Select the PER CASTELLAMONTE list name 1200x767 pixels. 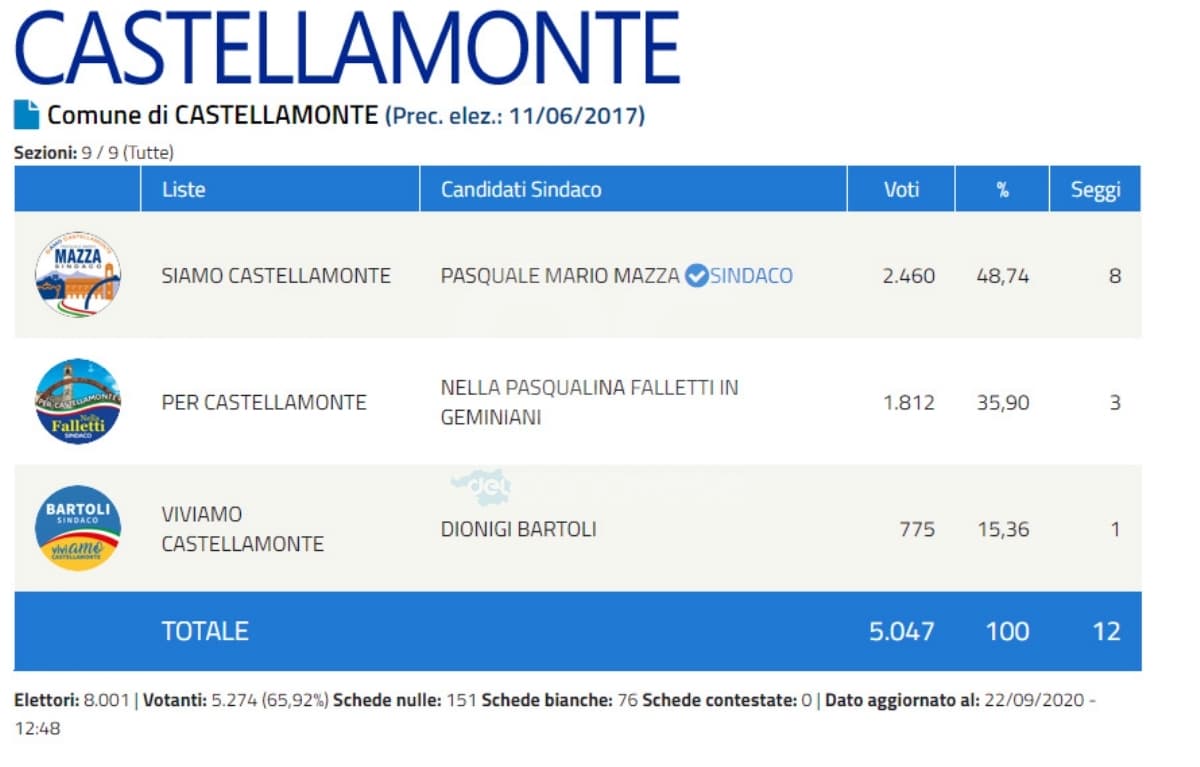pyautogui.click(x=264, y=403)
